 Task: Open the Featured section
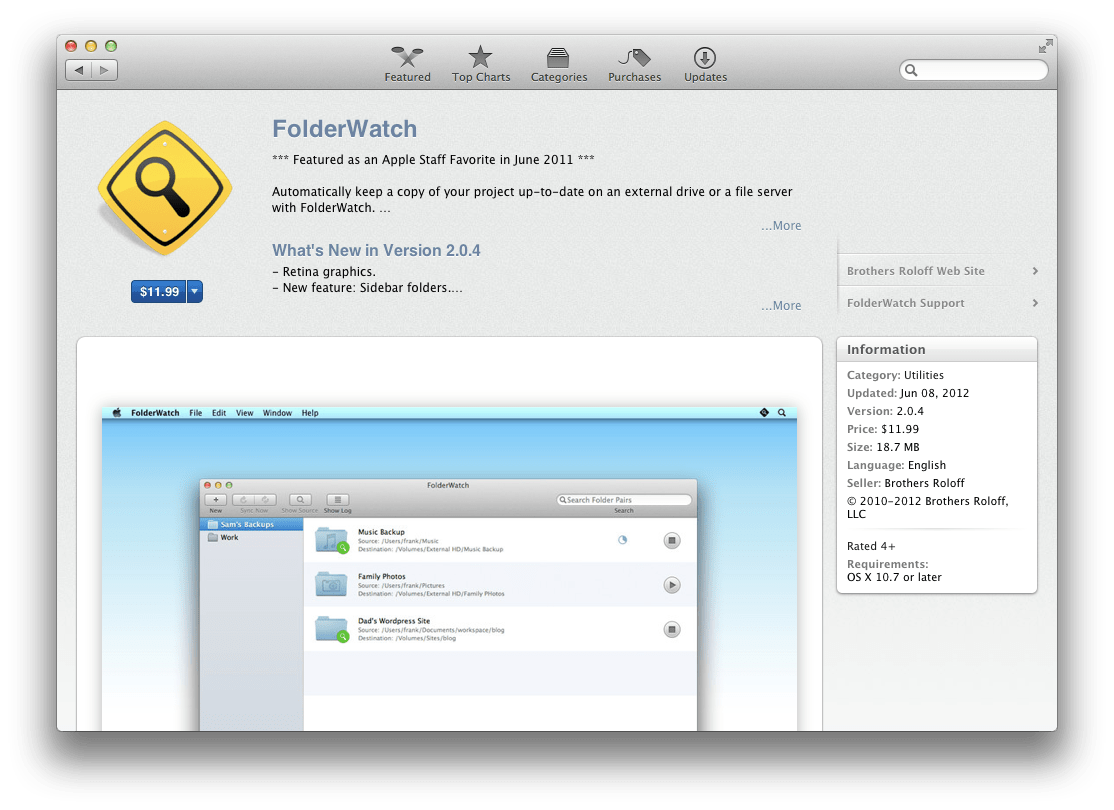pyautogui.click(x=407, y=64)
